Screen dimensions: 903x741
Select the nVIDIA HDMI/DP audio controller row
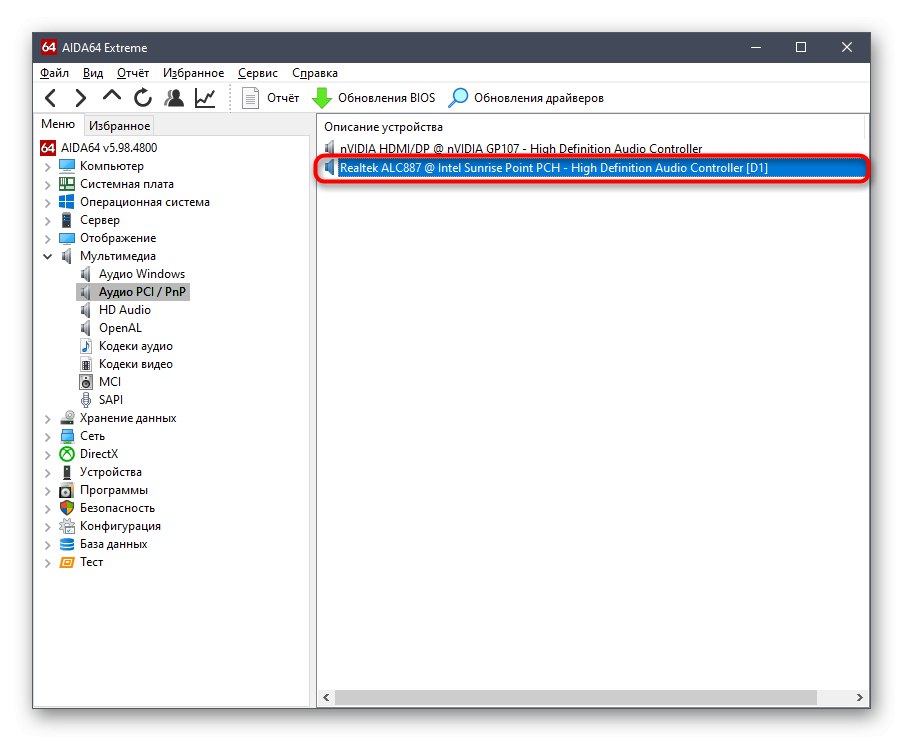592,149
